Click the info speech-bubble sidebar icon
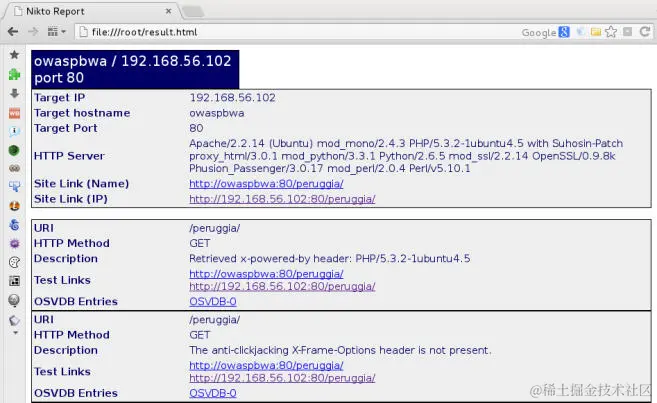This screenshot has width=657, height=403. [14, 132]
